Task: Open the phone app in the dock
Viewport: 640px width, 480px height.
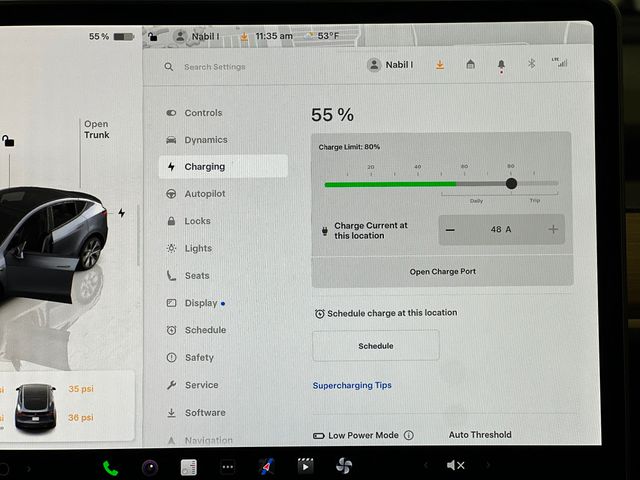Action: [x=110, y=468]
